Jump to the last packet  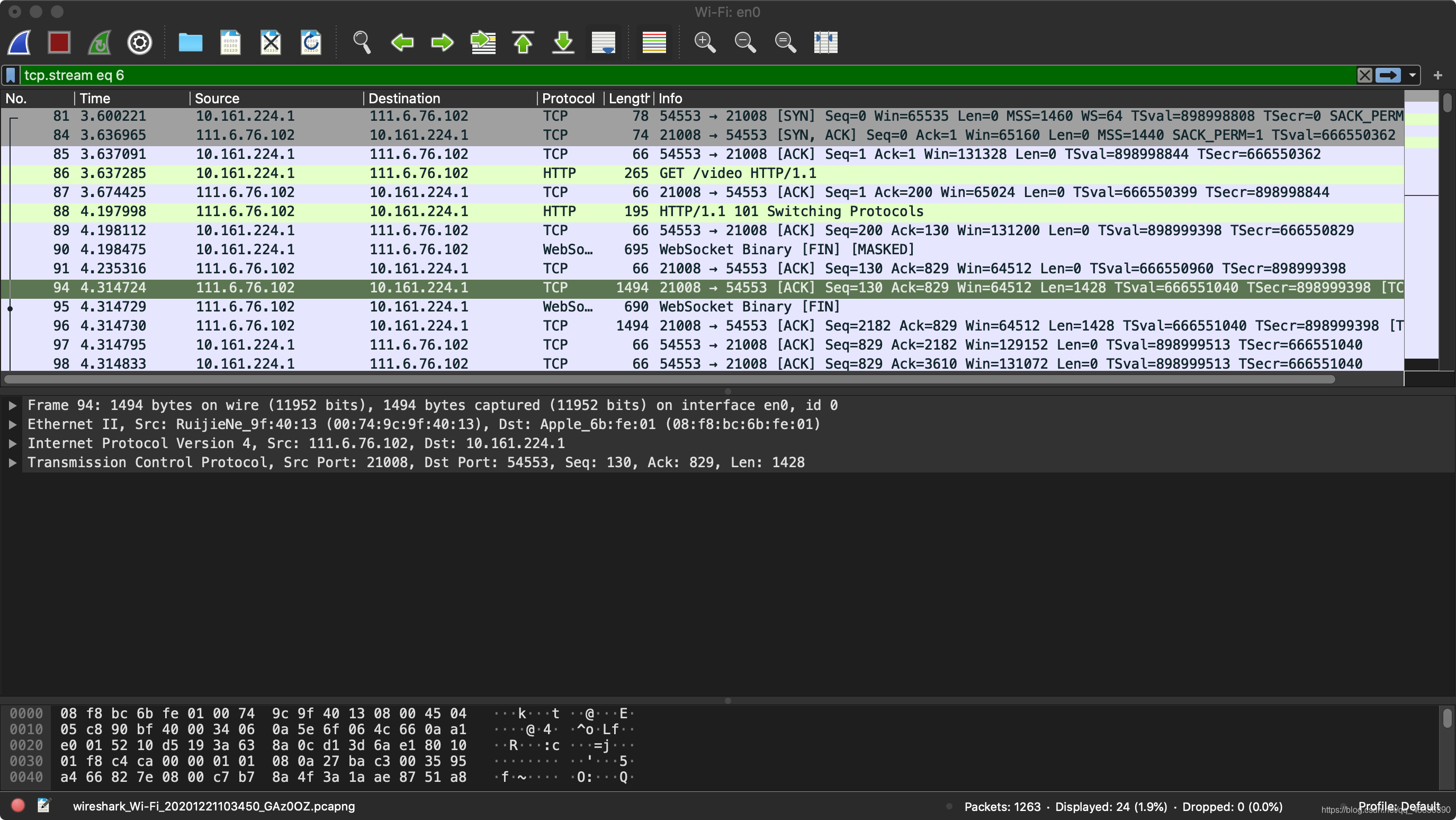(x=563, y=42)
